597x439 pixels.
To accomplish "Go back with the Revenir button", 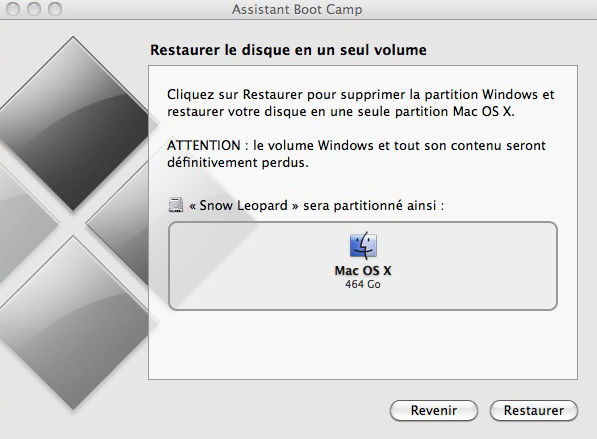I will coord(434,410).
